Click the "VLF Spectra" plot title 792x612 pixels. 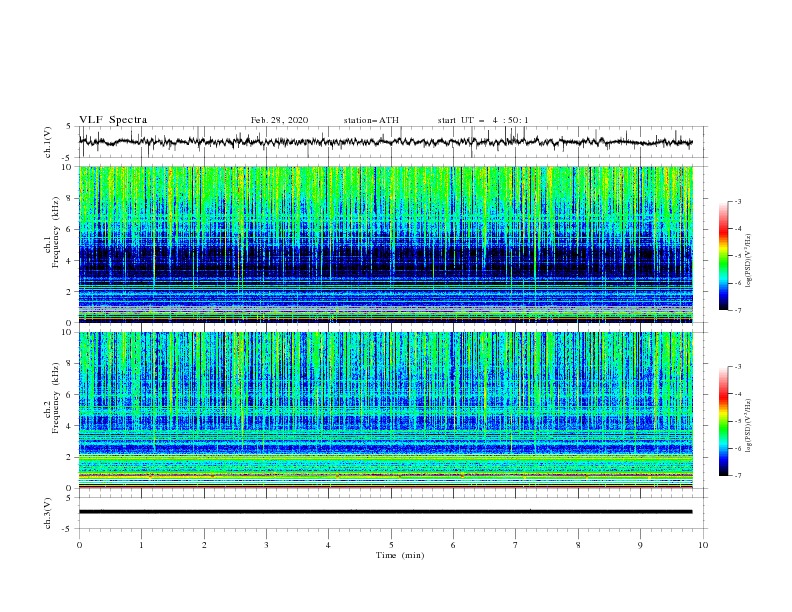[113, 120]
